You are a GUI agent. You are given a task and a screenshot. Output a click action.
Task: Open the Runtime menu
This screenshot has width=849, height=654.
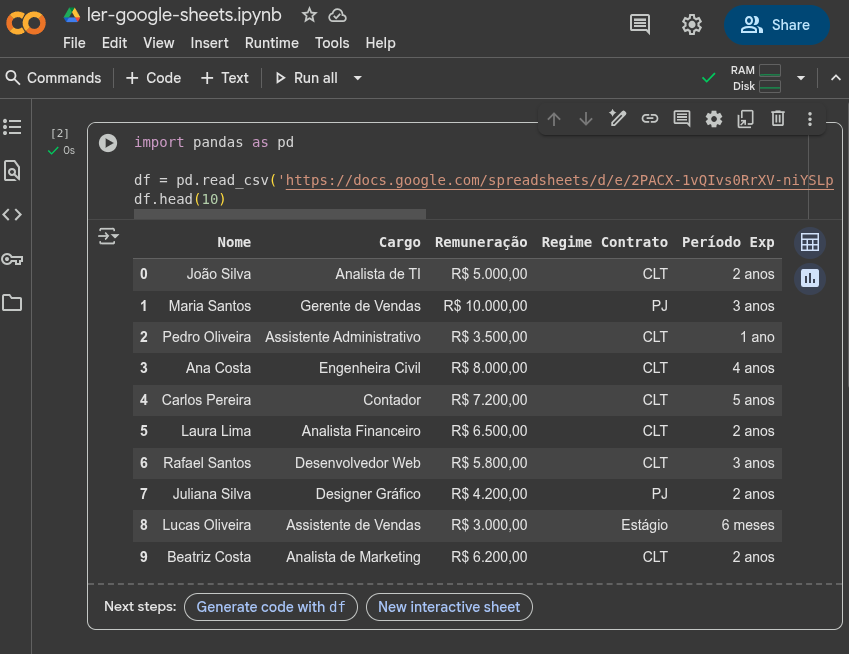tap(271, 43)
